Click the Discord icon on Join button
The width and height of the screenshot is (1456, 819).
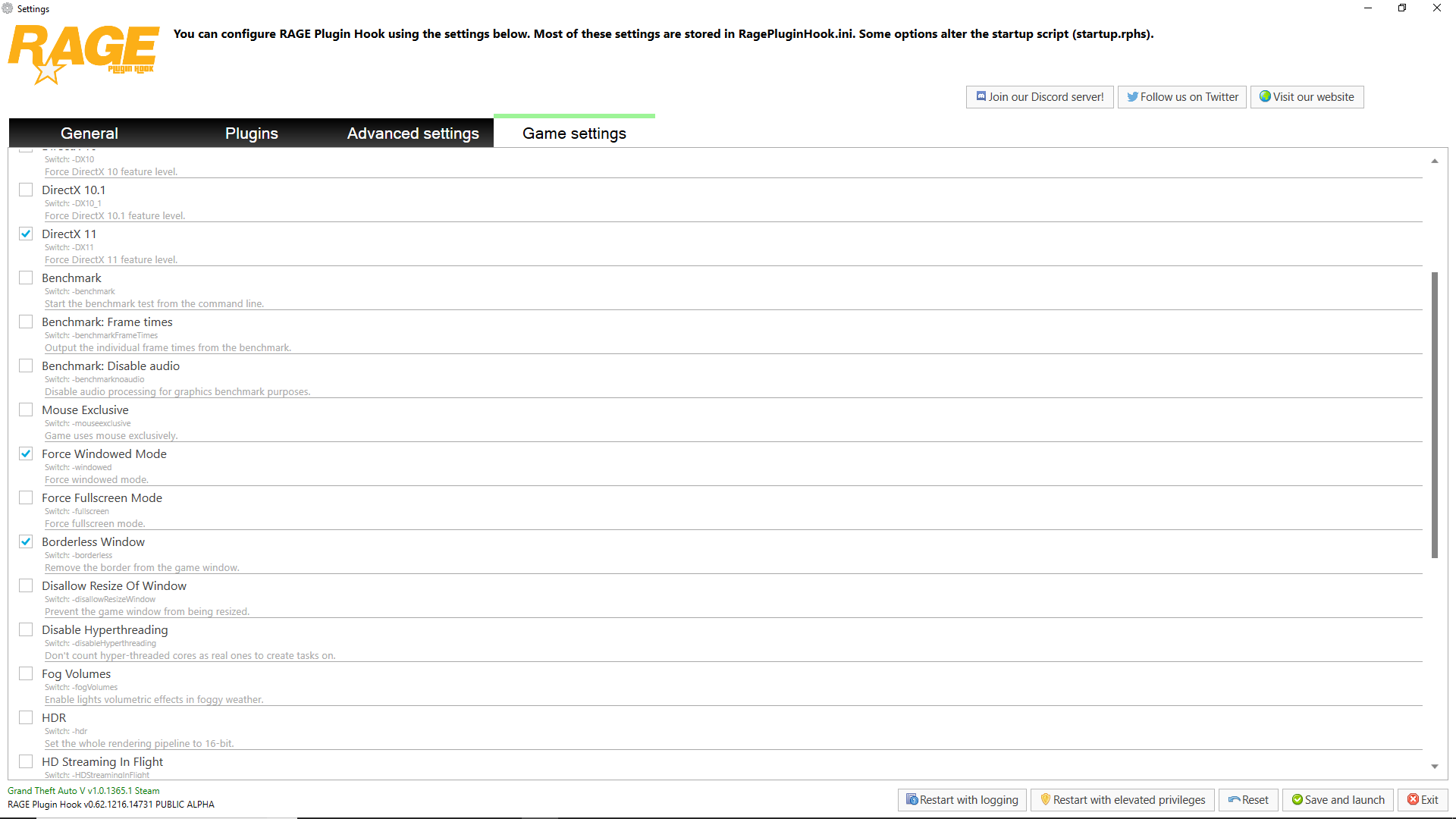[x=981, y=96]
